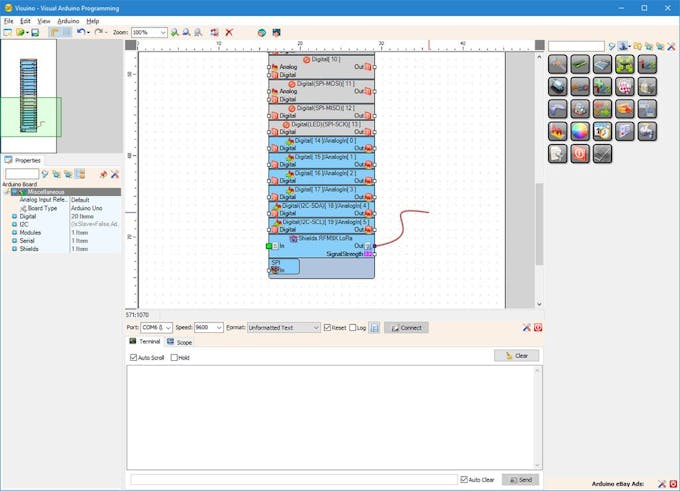Toggle the Reset checkbox

pos(327,328)
